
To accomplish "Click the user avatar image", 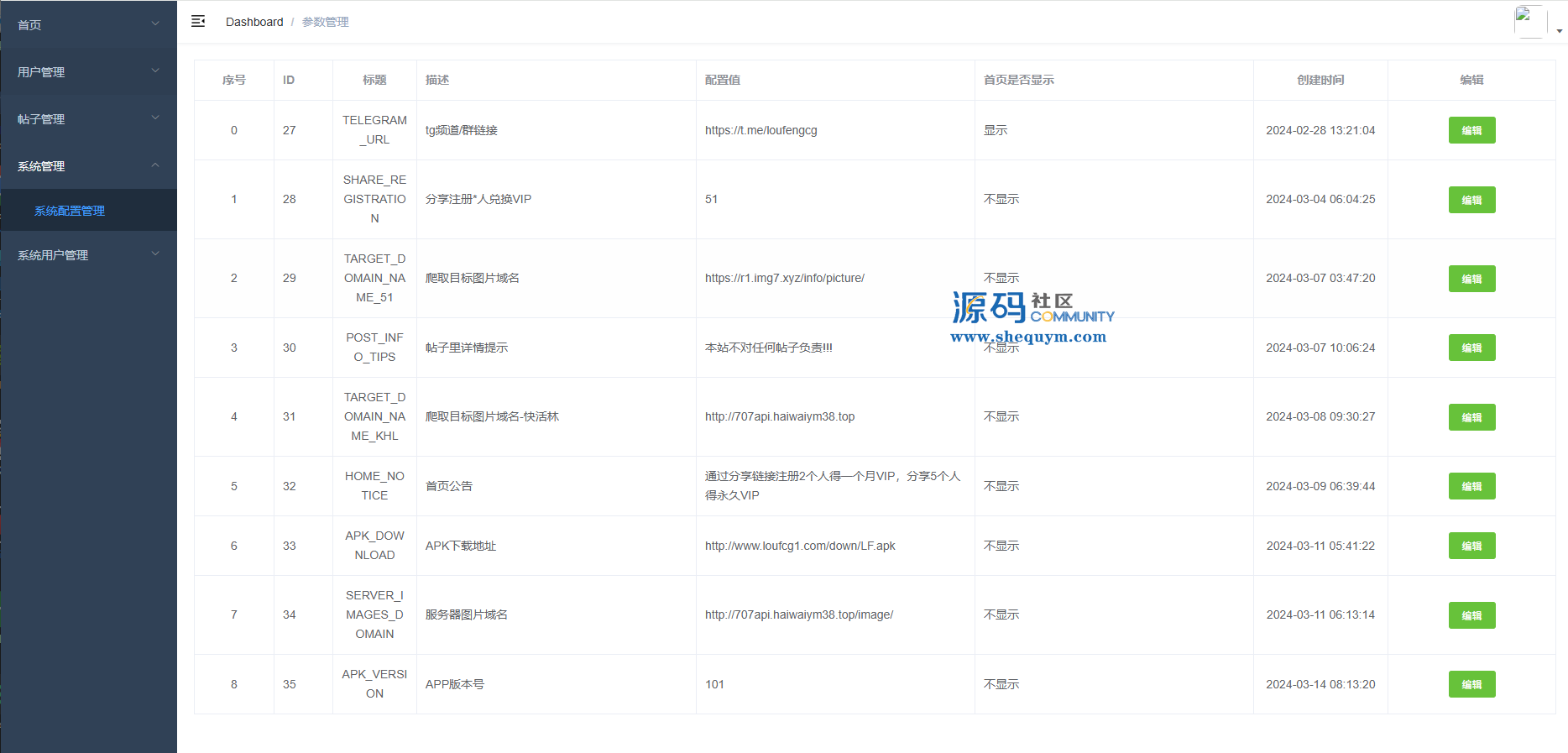I will pyautogui.click(x=1529, y=21).
